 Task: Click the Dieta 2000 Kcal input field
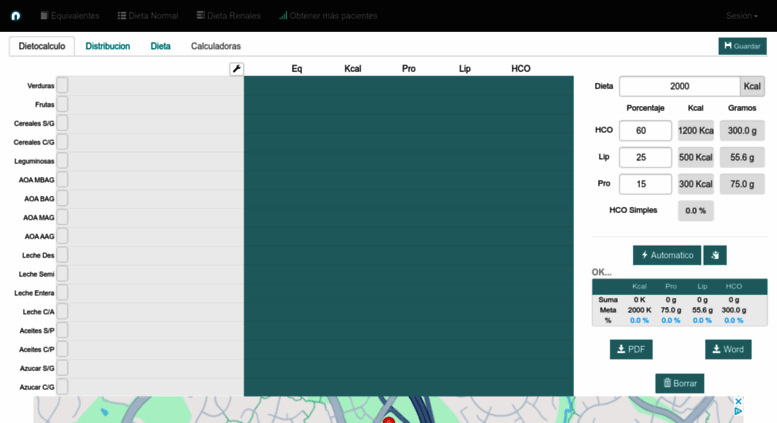679,86
